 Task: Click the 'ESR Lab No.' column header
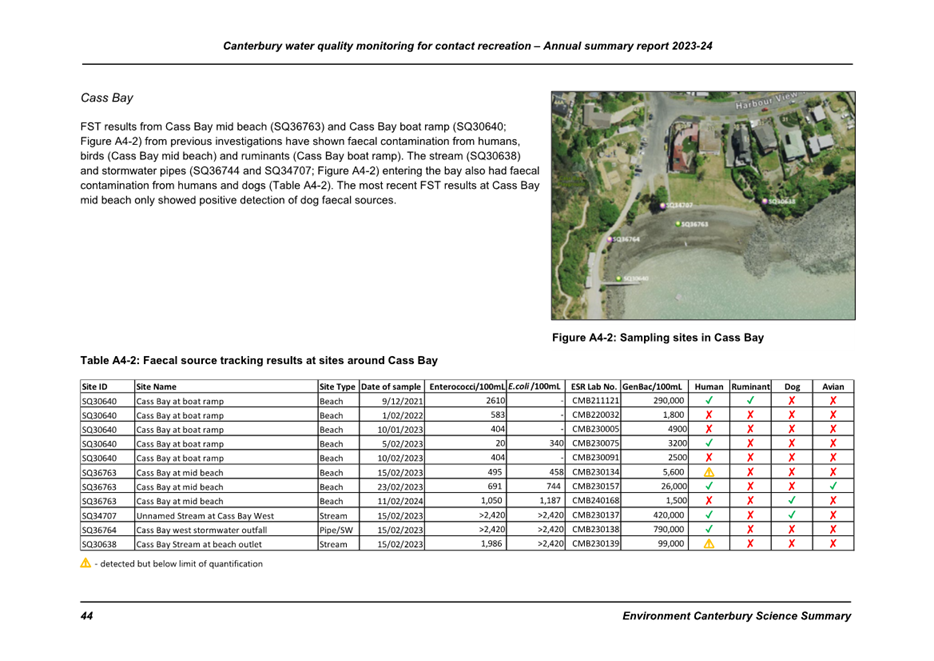[594, 386]
